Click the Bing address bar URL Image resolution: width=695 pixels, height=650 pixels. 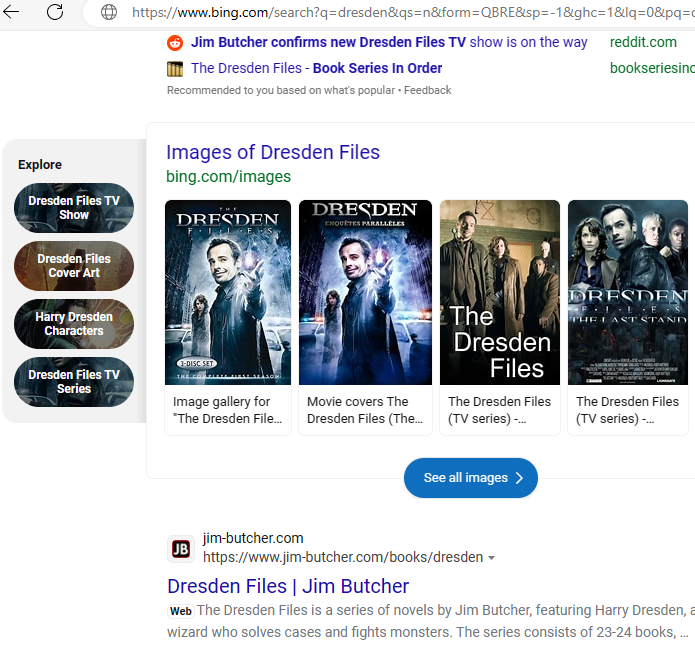[413, 12]
